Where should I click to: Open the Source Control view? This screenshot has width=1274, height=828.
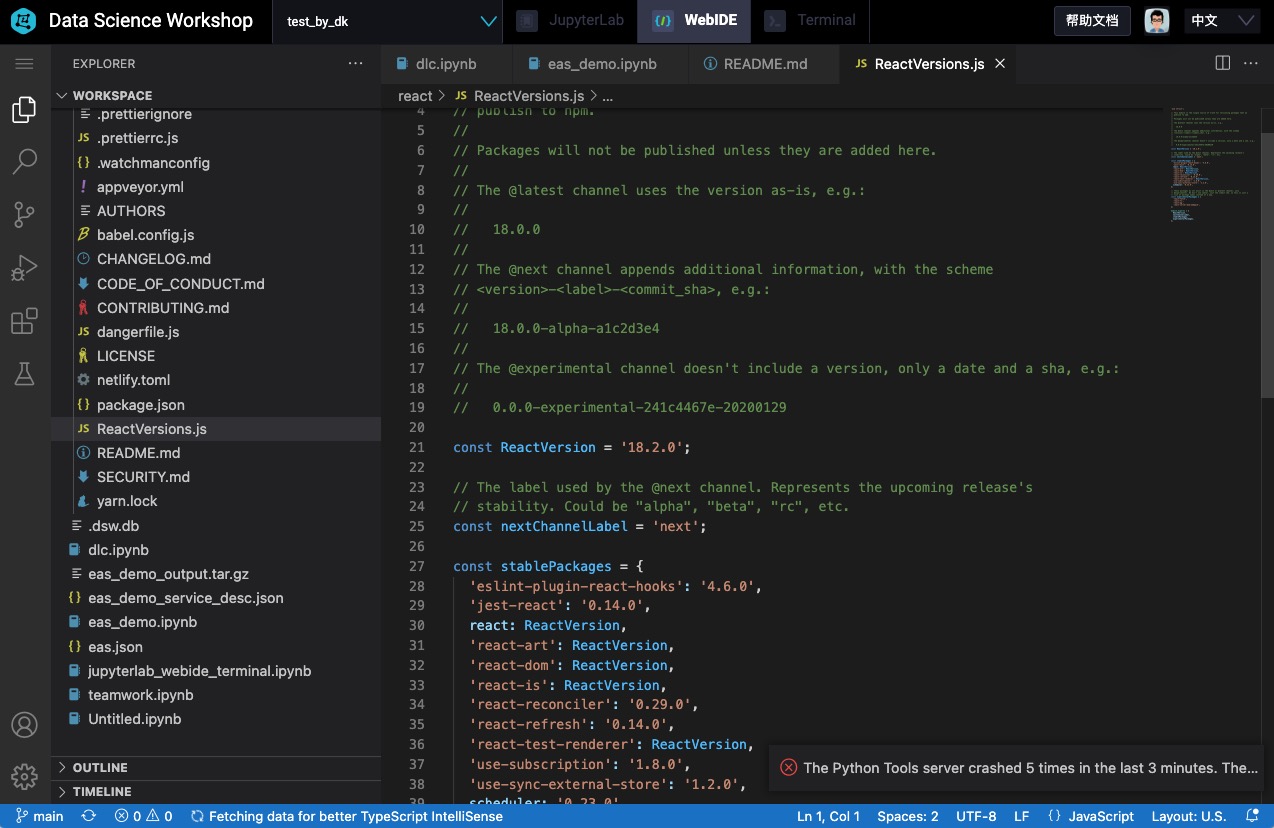click(25, 214)
